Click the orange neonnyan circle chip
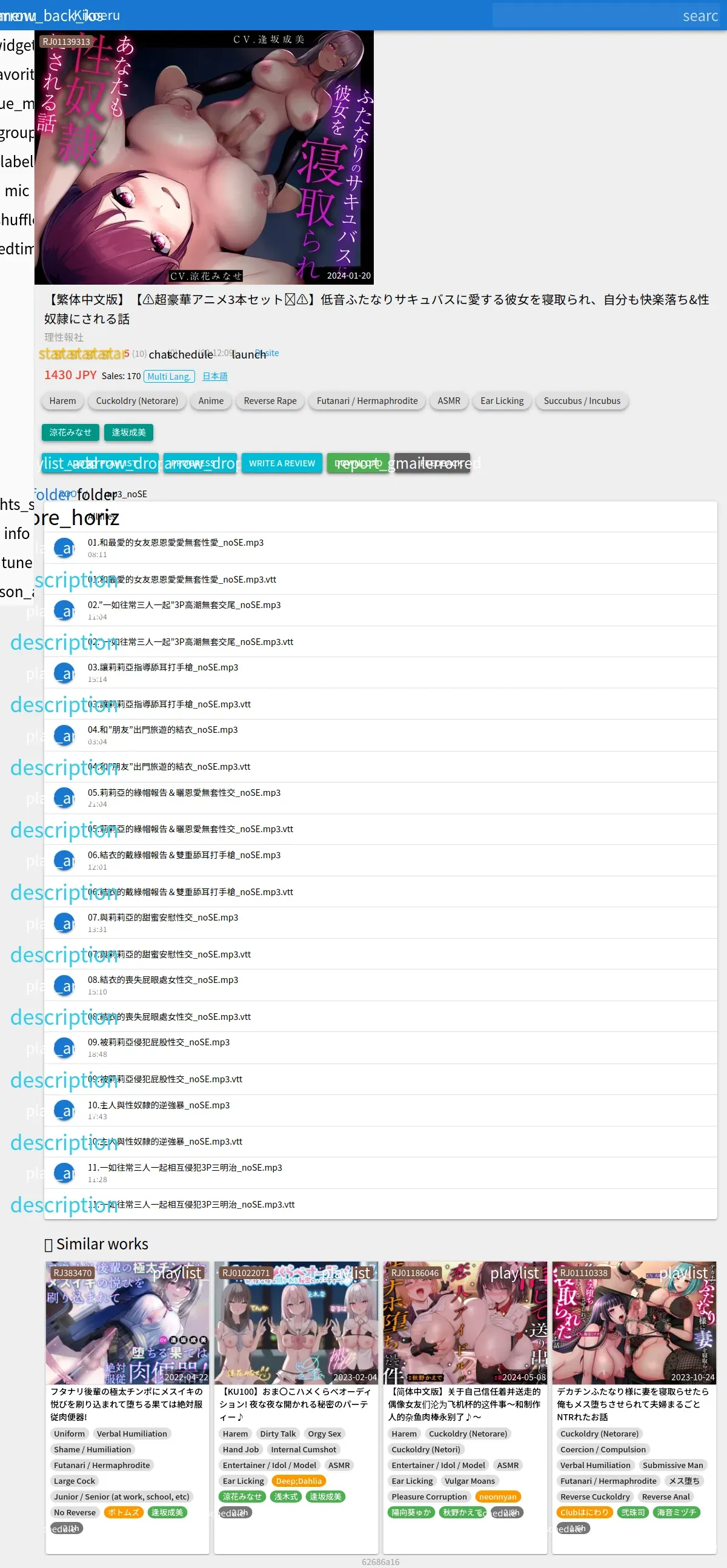 pyautogui.click(x=497, y=1497)
